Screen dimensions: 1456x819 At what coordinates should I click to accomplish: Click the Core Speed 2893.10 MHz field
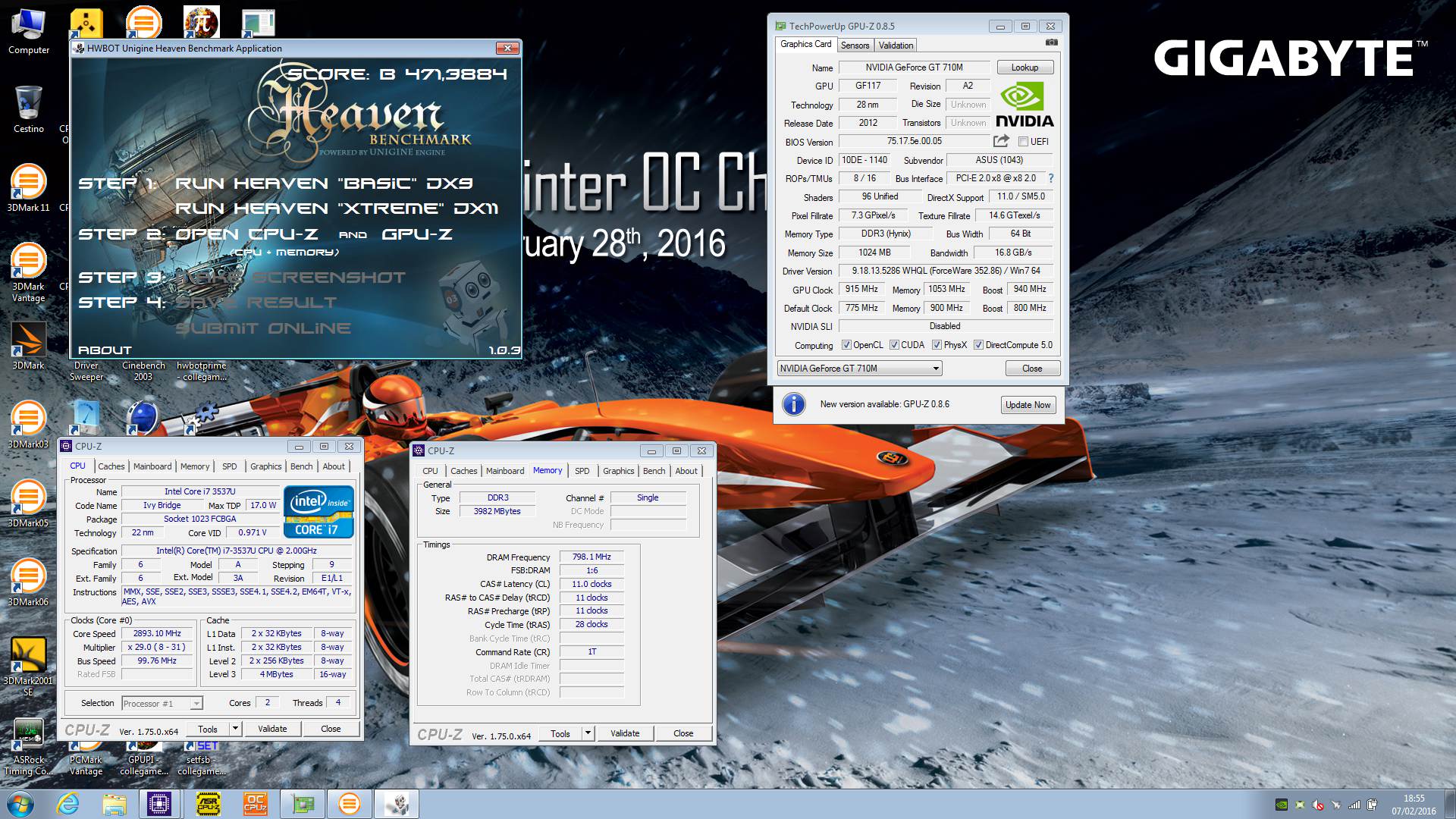[x=157, y=634]
